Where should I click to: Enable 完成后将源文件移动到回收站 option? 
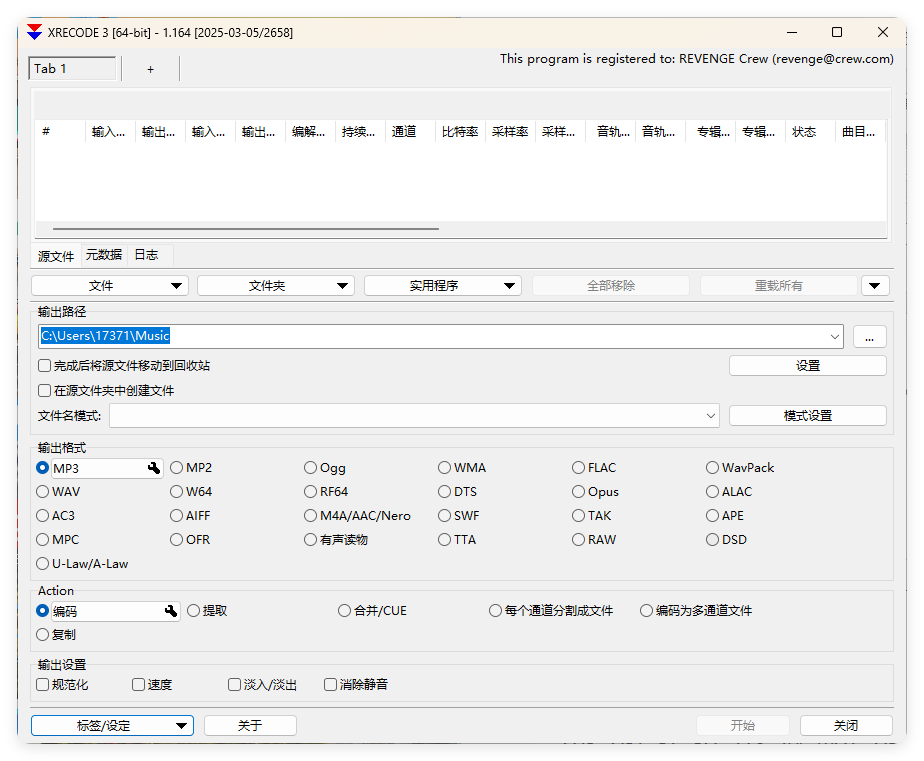click(44, 365)
